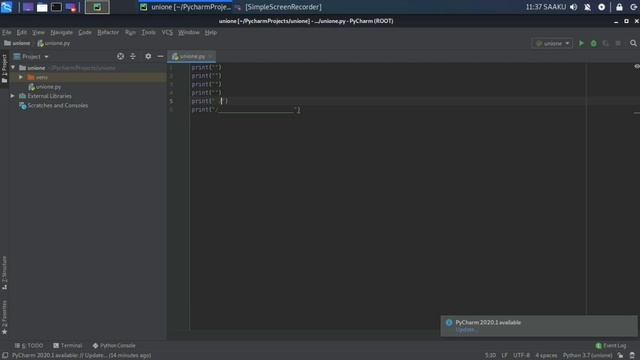Open the Navigate menu
The height and width of the screenshot is (360, 640).
(x=62, y=32)
